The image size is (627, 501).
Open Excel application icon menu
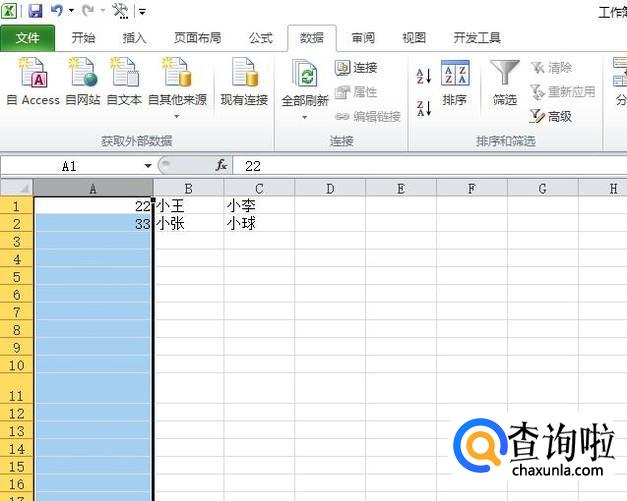coord(9,10)
